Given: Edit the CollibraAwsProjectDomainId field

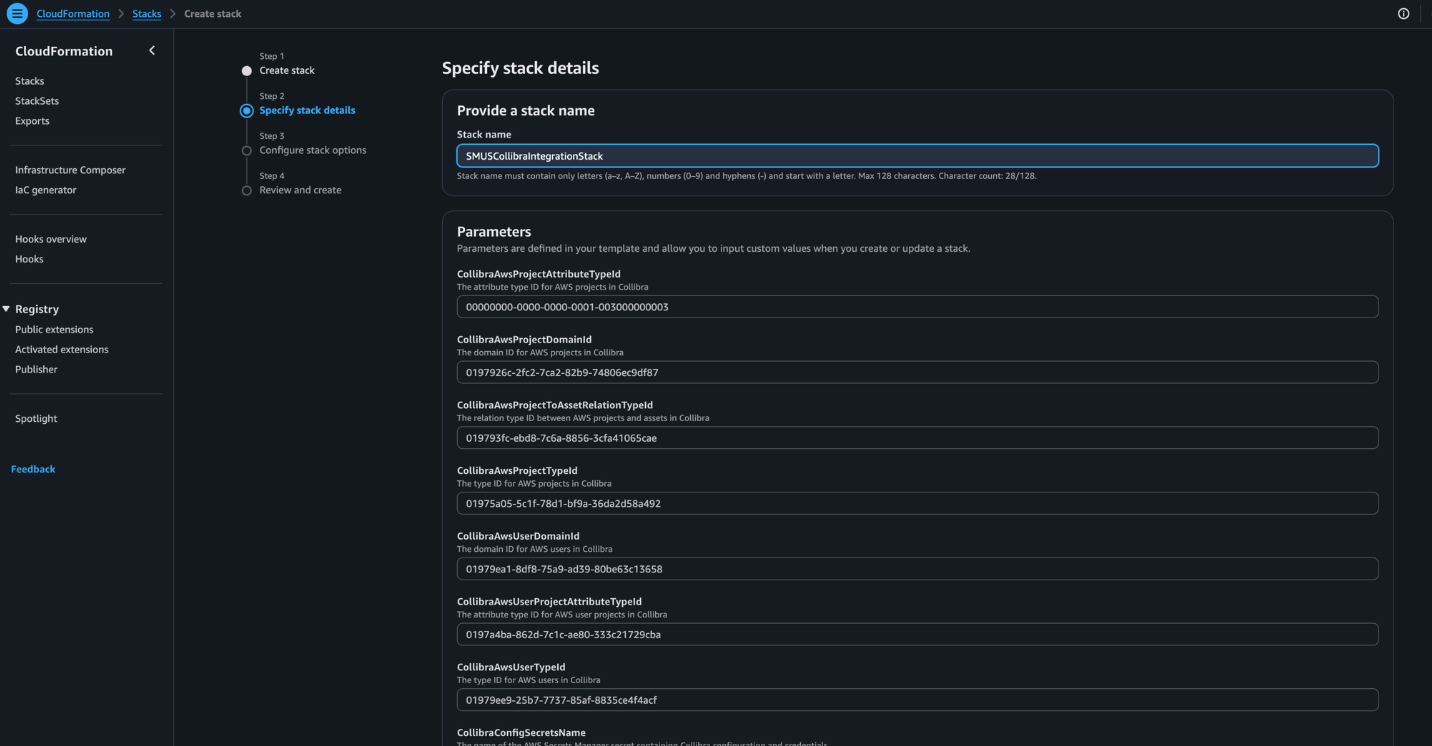Looking at the screenshot, I should tap(917, 372).
